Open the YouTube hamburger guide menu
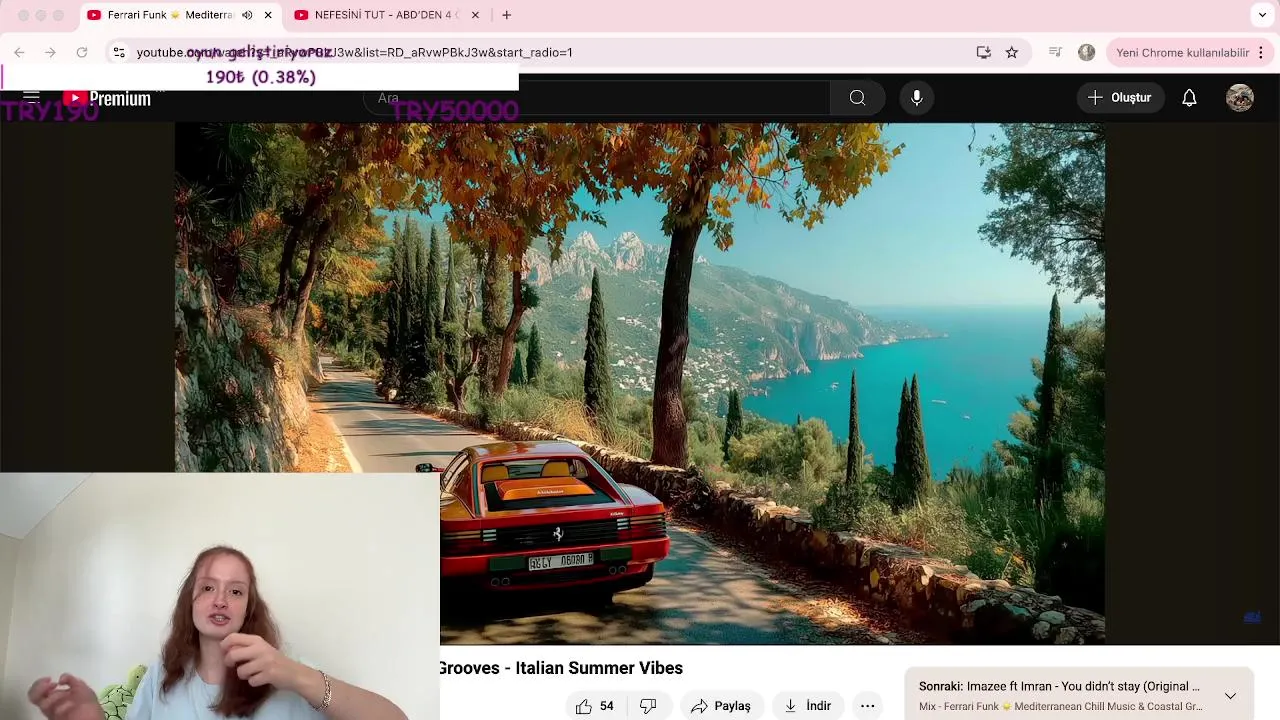This screenshot has height=720, width=1280. pyautogui.click(x=31, y=98)
